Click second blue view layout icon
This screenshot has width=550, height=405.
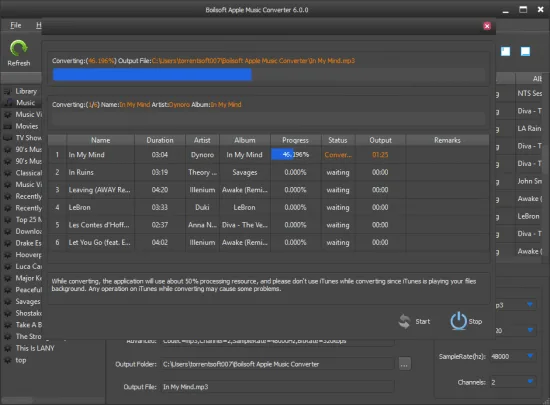[525, 52]
